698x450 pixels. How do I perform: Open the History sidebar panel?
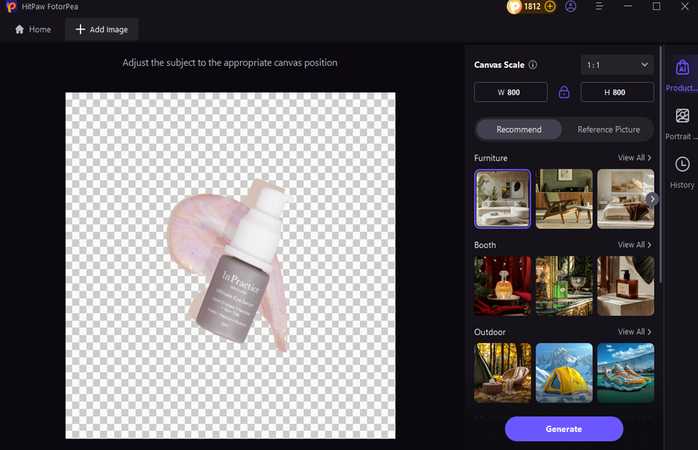click(682, 172)
